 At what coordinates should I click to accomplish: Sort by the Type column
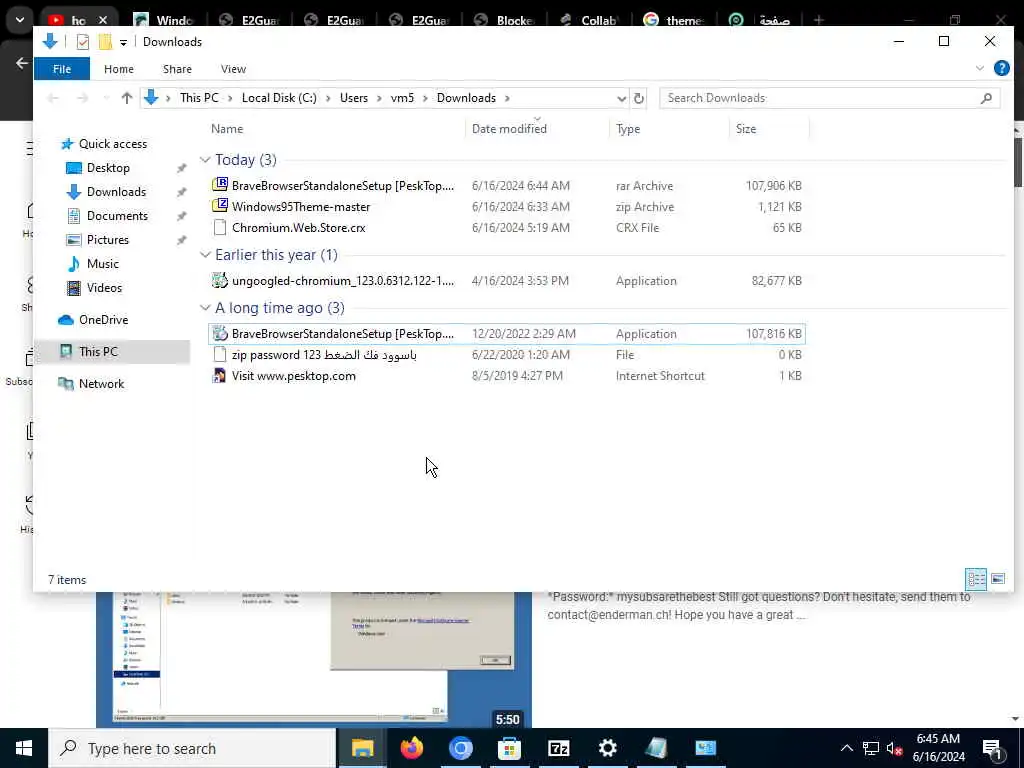(628, 129)
